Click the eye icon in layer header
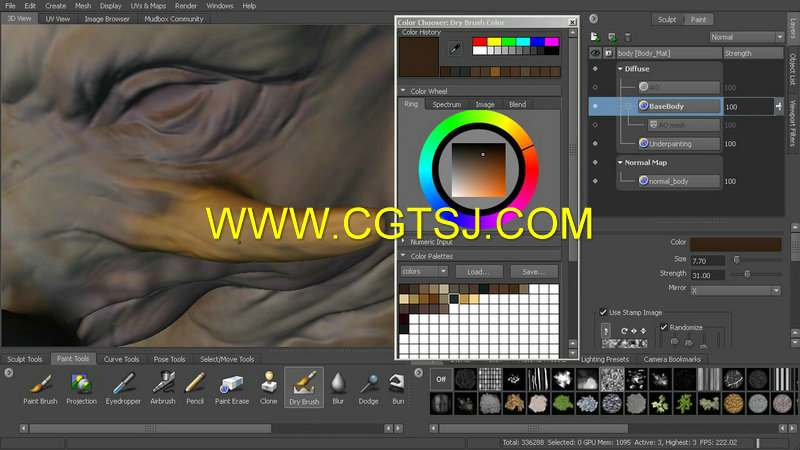 coord(595,53)
